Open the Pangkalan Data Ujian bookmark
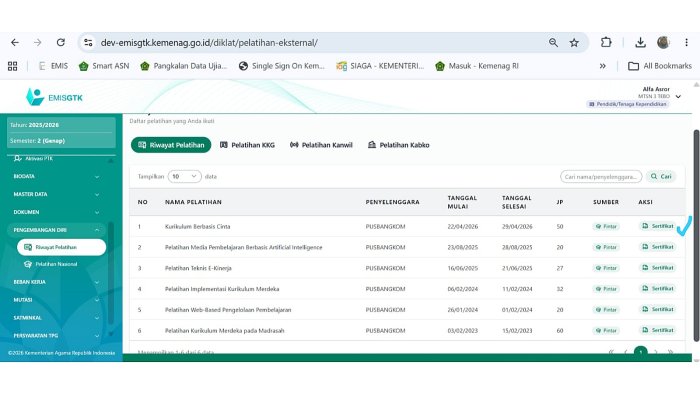 [183, 66]
